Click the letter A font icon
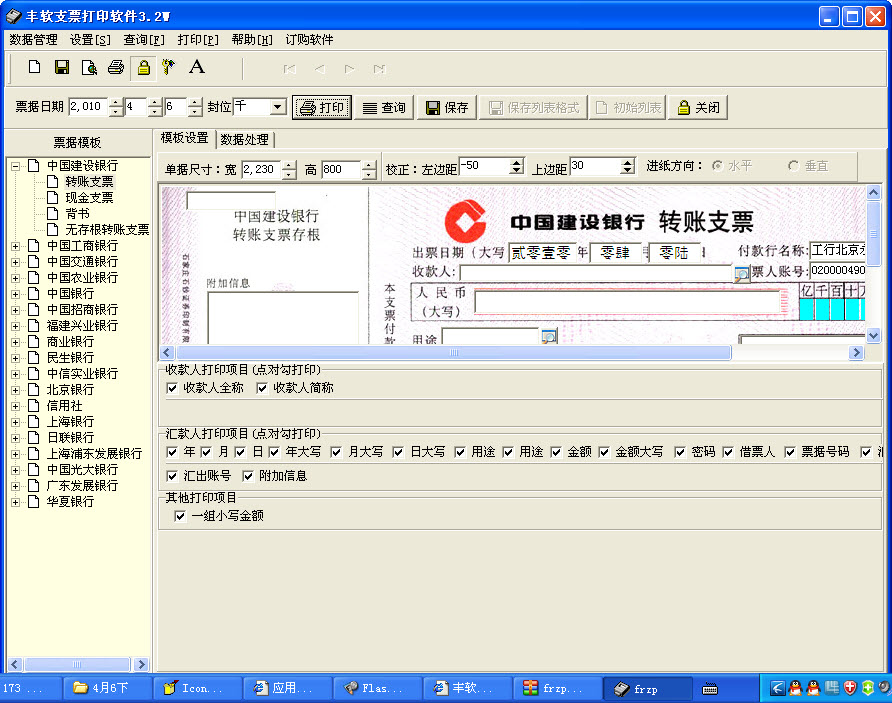The height and width of the screenshot is (703, 892). pos(197,67)
